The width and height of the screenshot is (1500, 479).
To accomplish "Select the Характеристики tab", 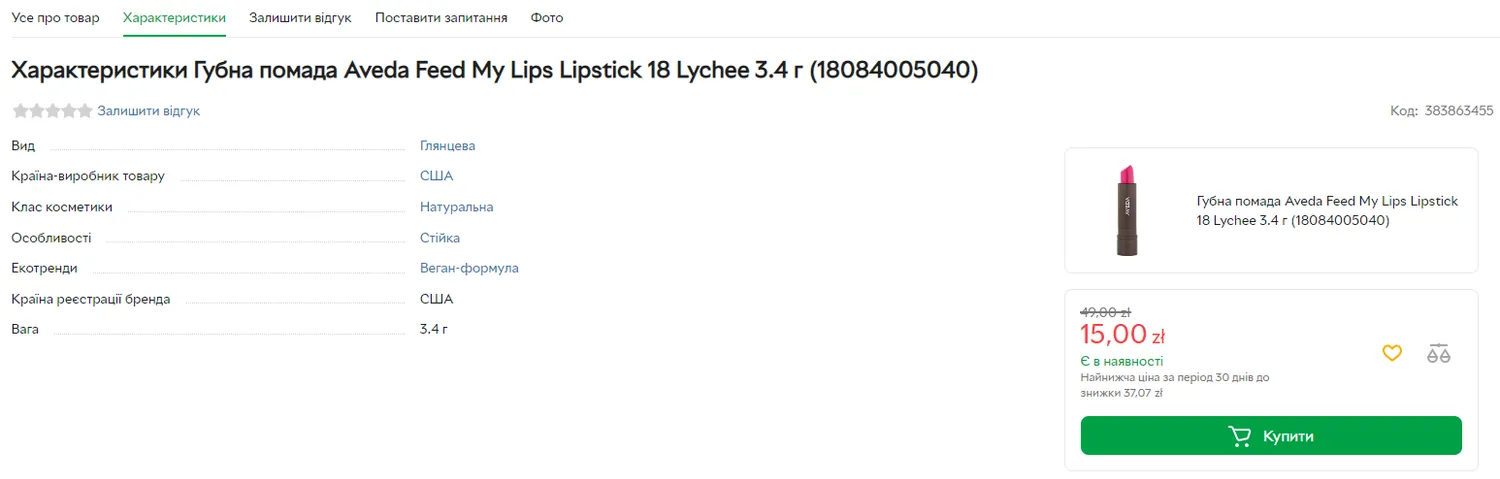I will coord(174,18).
